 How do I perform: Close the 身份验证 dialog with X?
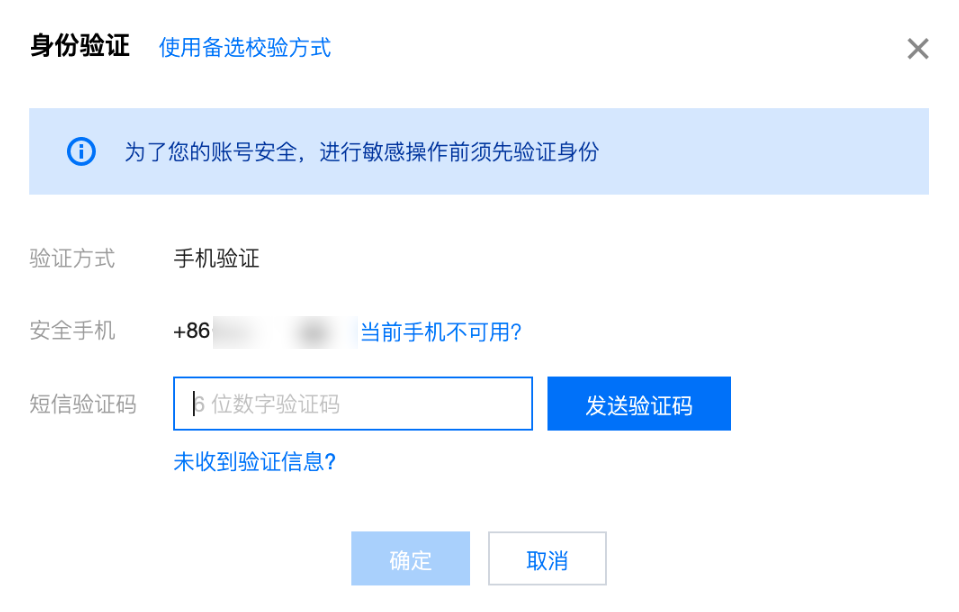(917, 49)
